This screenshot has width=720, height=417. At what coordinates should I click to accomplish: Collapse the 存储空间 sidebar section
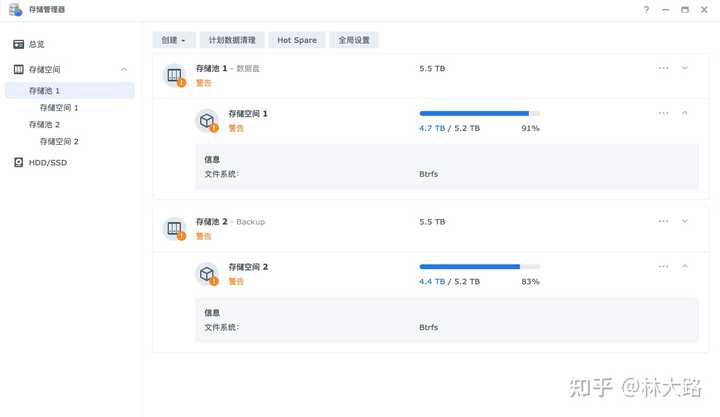pos(124,69)
